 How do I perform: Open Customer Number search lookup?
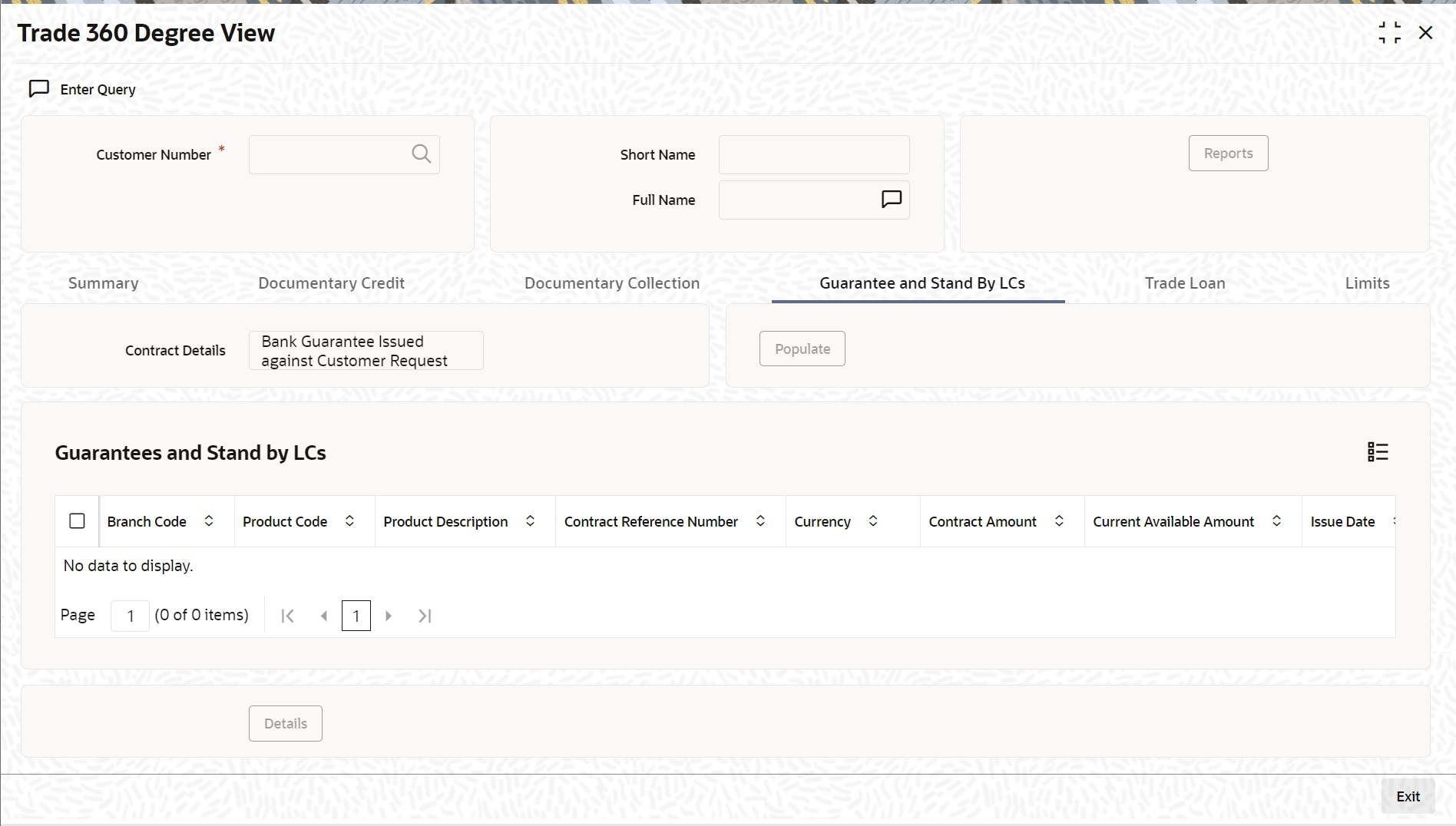click(x=421, y=154)
